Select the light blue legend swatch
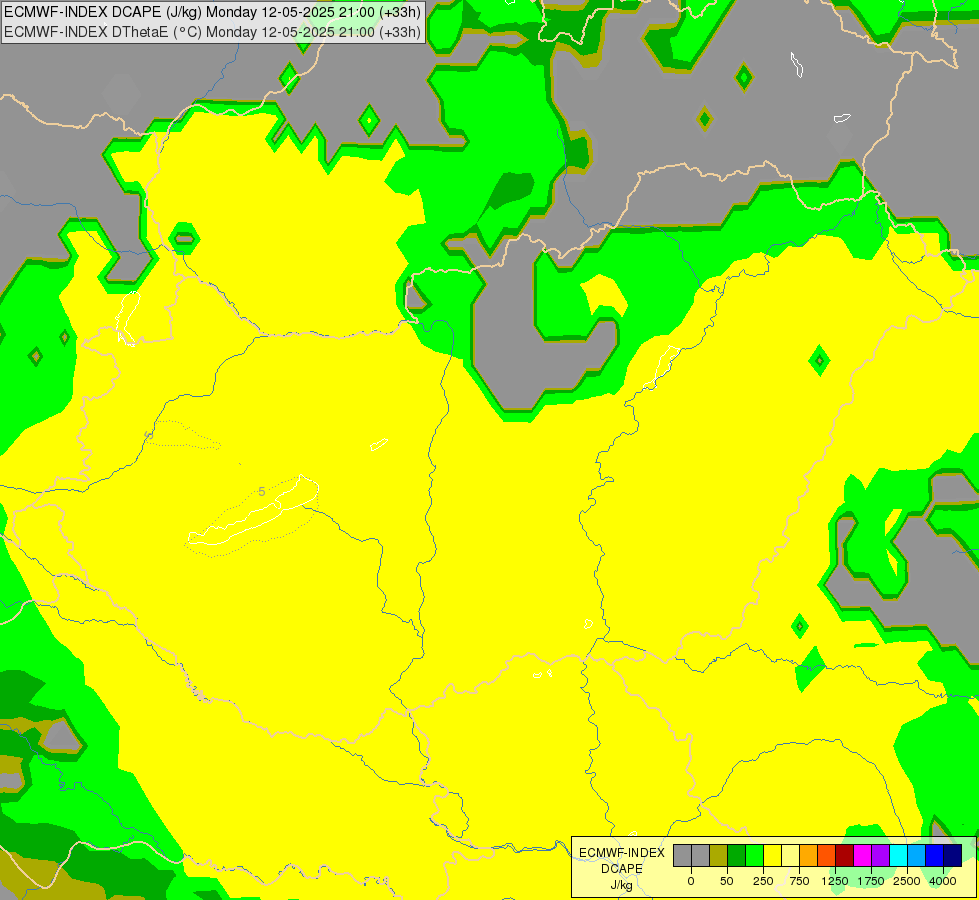The image size is (979, 900). (x=917, y=855)
